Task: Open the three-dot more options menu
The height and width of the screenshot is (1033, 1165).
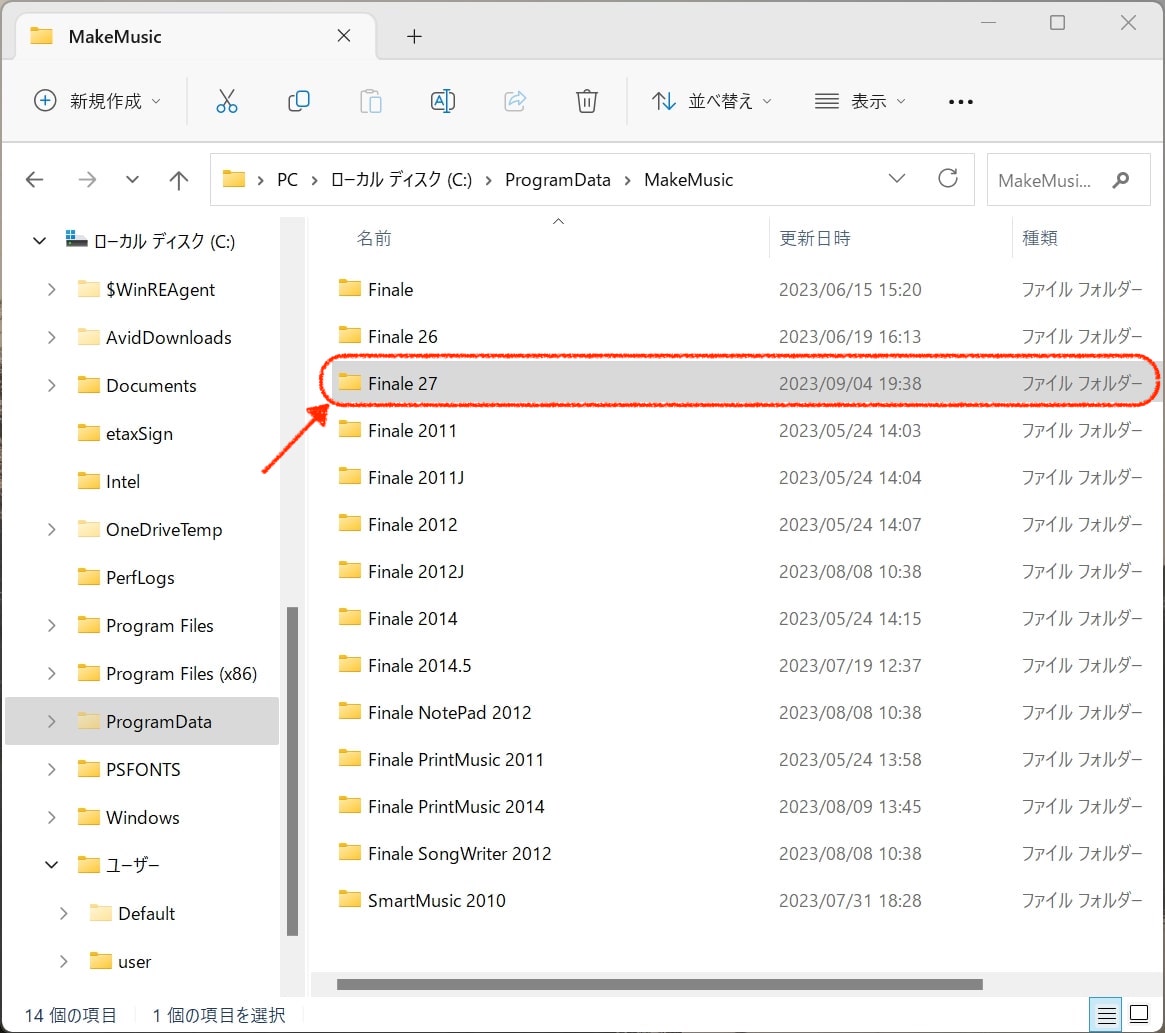Action: [961, 102]
